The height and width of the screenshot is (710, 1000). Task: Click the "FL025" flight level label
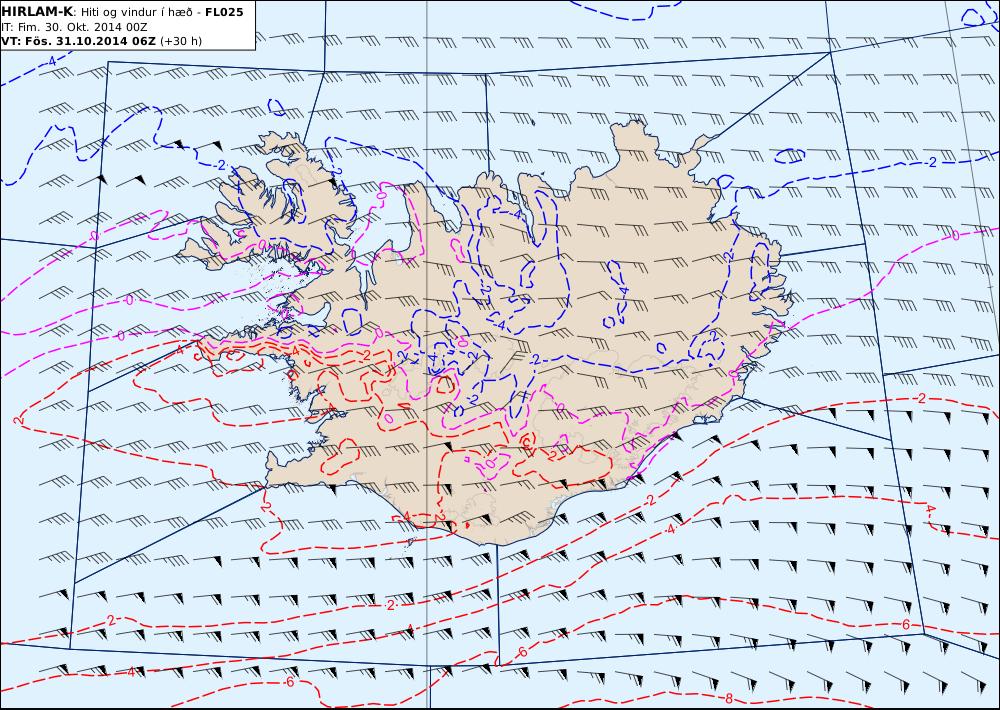pos(224,12)
